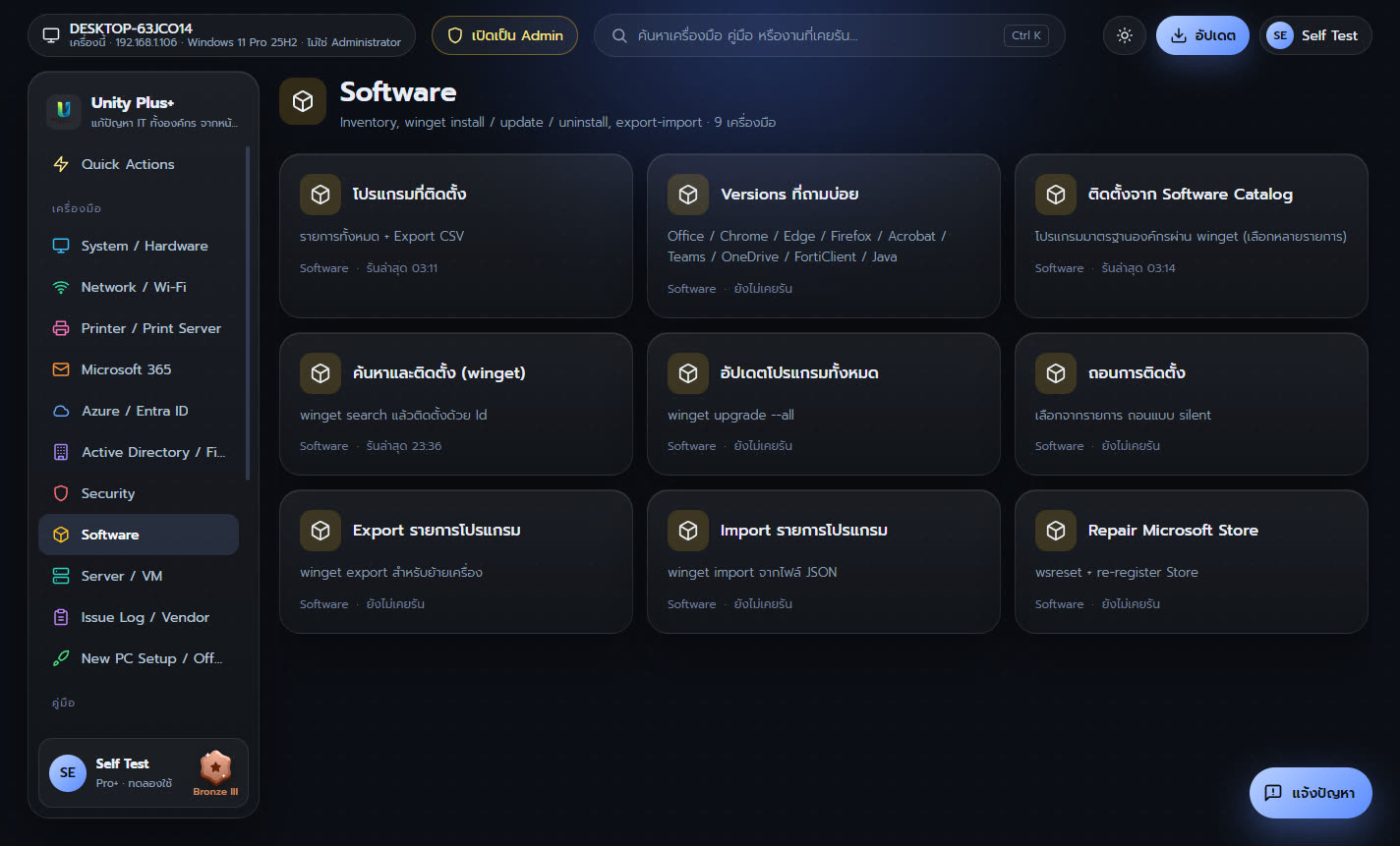The width and height of the screenshot is (1400, 846).
Task: Open the โปรแกรมที่ติดตั้ง card
Action: point(456,236)
